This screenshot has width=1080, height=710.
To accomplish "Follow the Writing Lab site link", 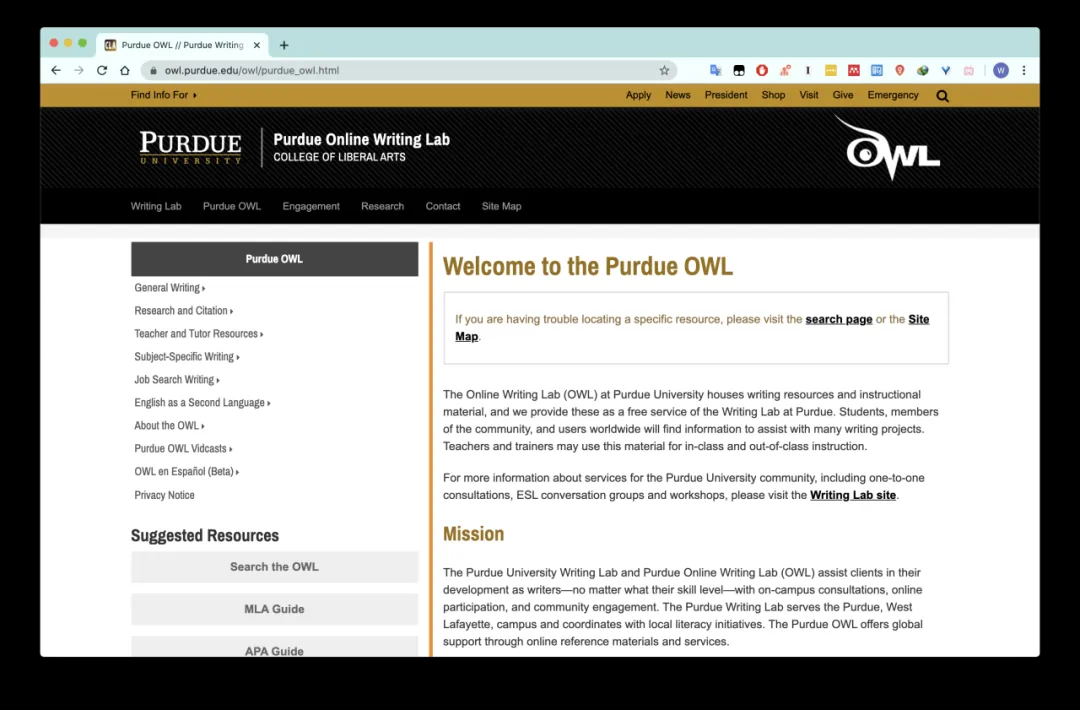I will click(853, 495).
